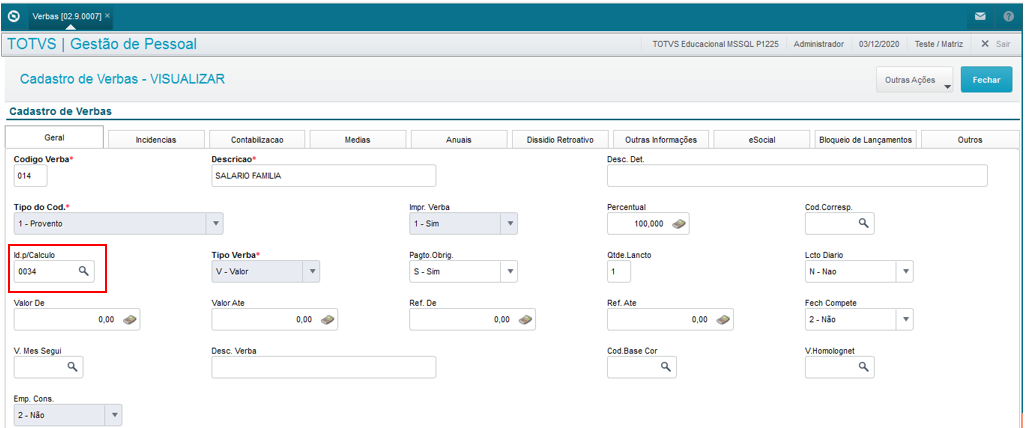
Task: Switch to the Outros tab
Action: [970, 139]
